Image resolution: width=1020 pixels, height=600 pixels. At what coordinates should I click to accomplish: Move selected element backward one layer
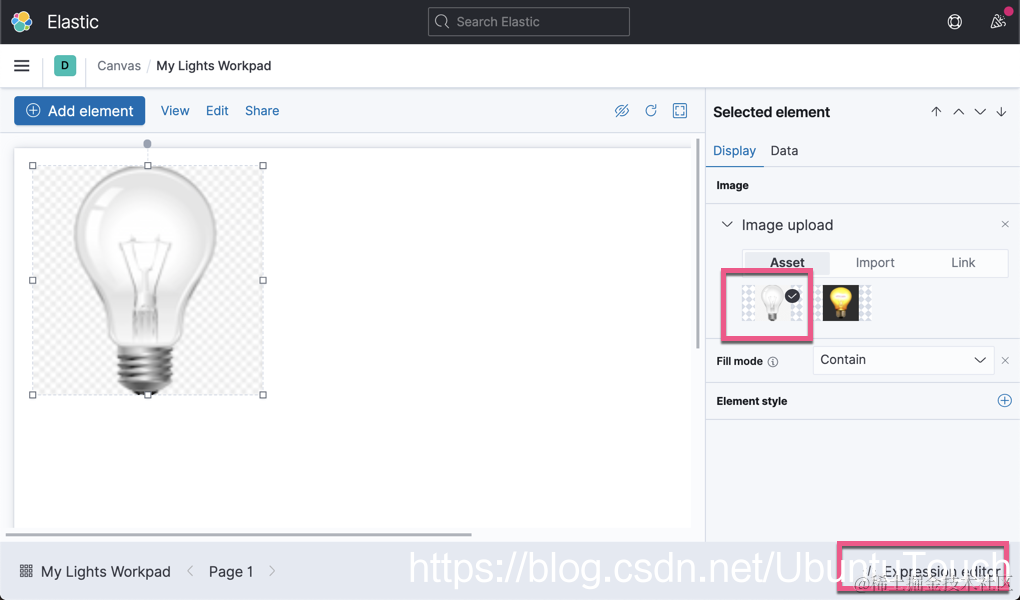(x=980, y=112)
